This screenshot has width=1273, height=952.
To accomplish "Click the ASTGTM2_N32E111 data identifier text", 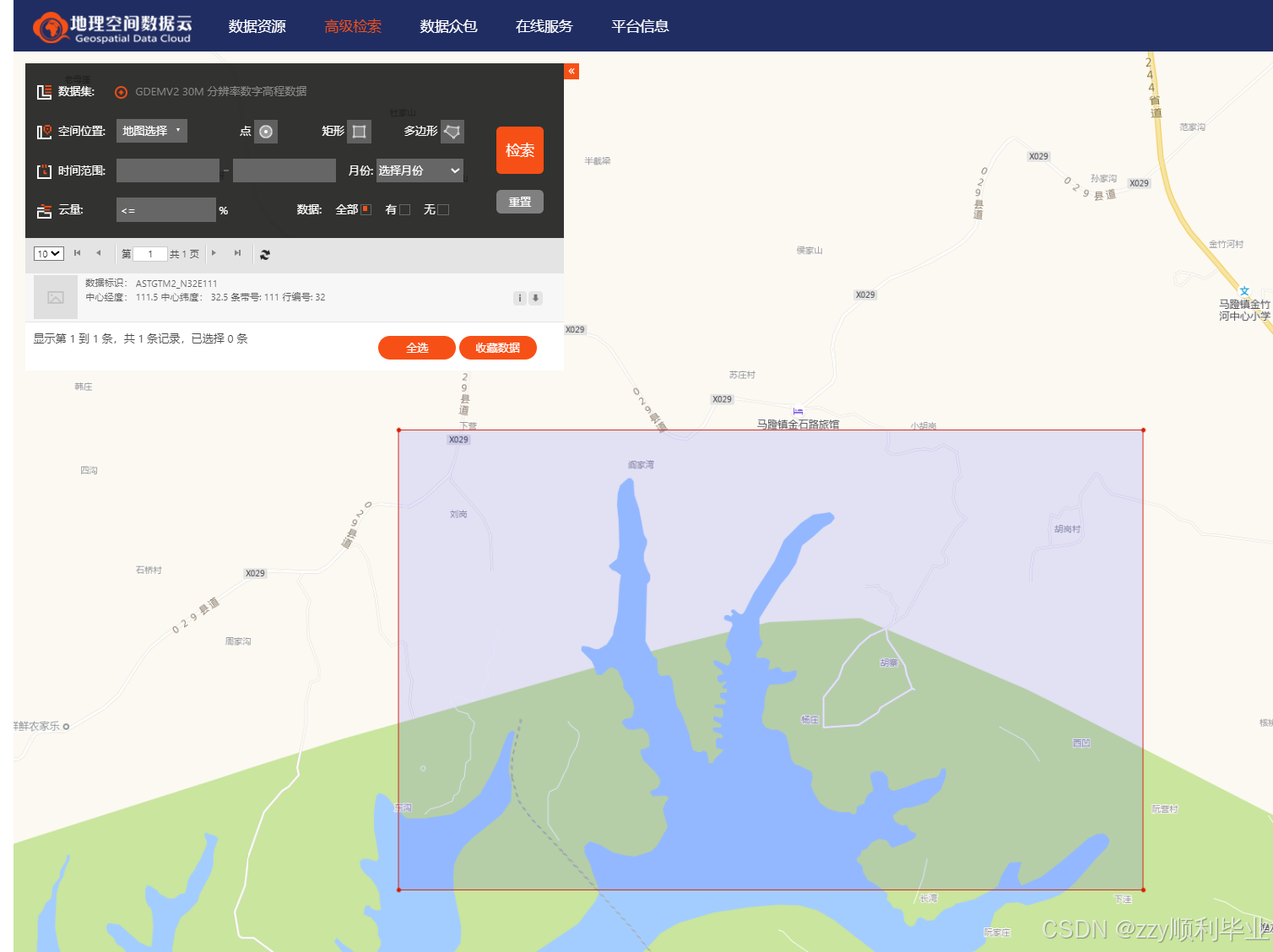I will pyautogui.click(x=176, y=284).
